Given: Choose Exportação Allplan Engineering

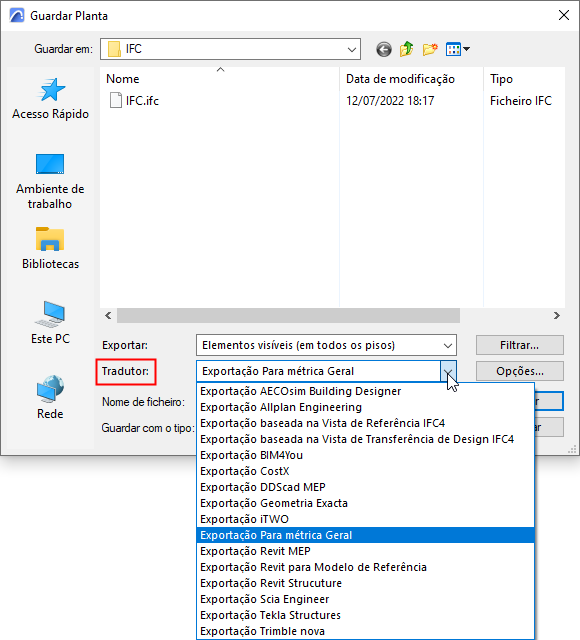Looking at the screenshot, I should (365, 407).
